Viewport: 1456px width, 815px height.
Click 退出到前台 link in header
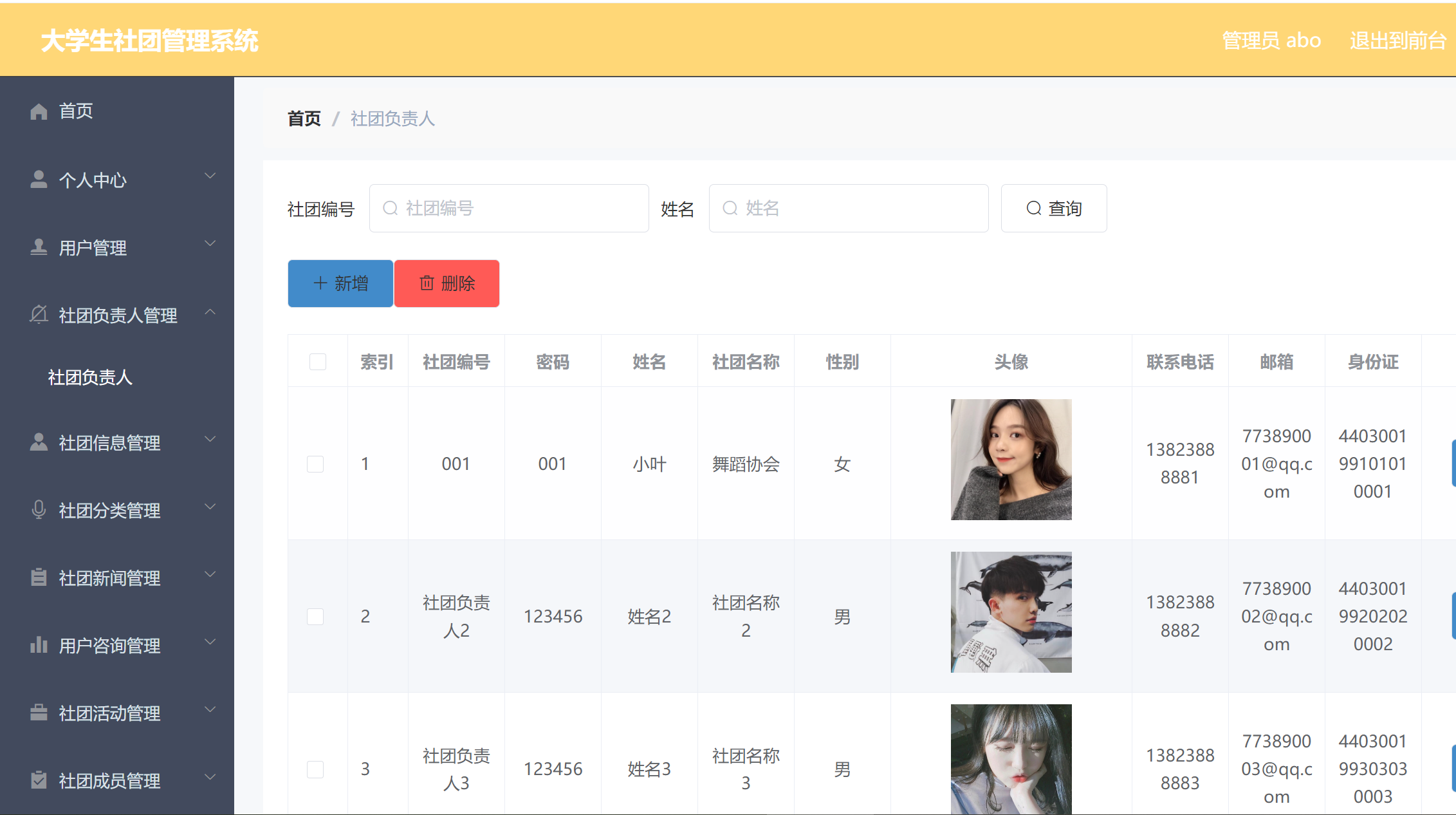click(x=1397, y=41)
